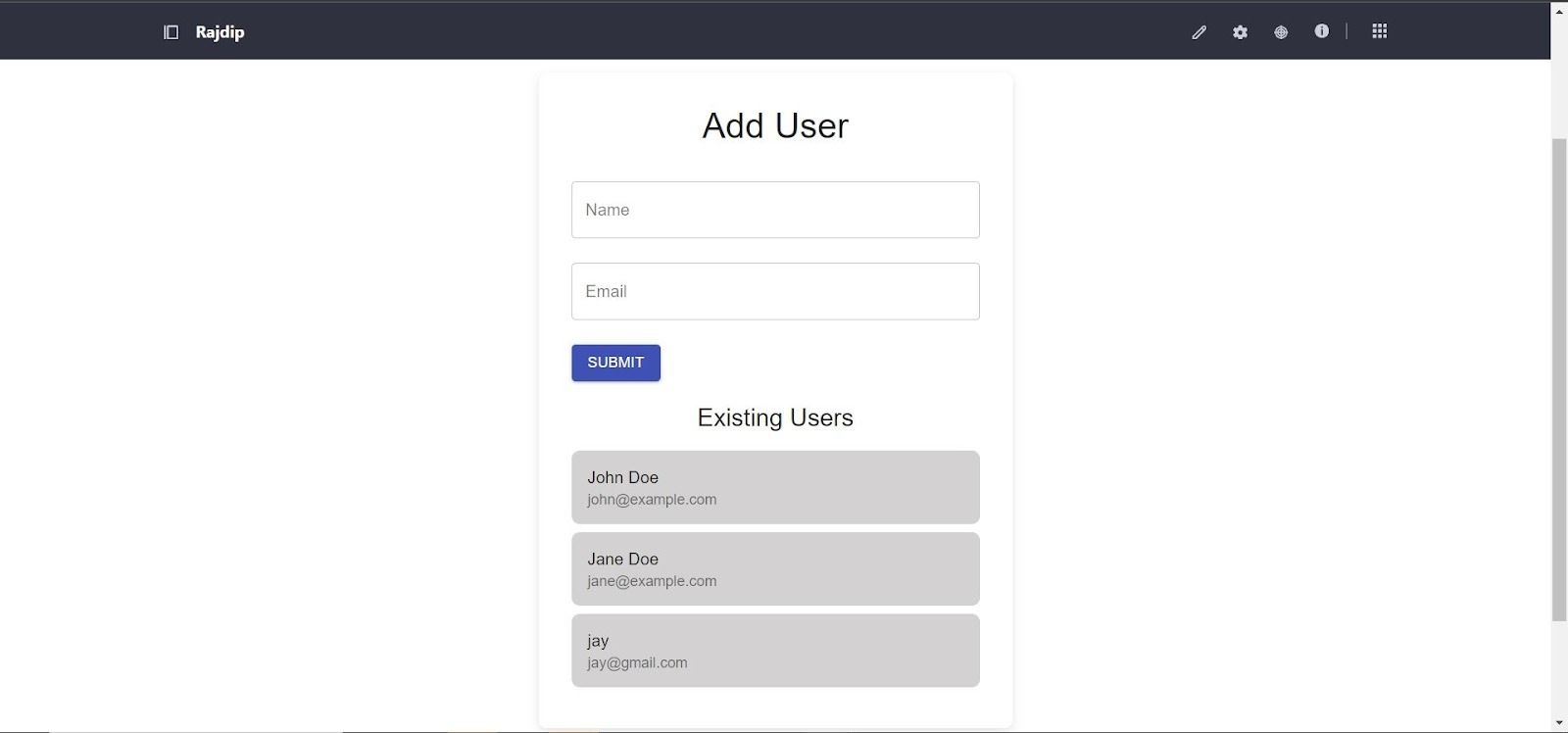Click the scrollbar up arrow
The width and height of the screenshot is (1568, 733).
(x=1559, y=10)
